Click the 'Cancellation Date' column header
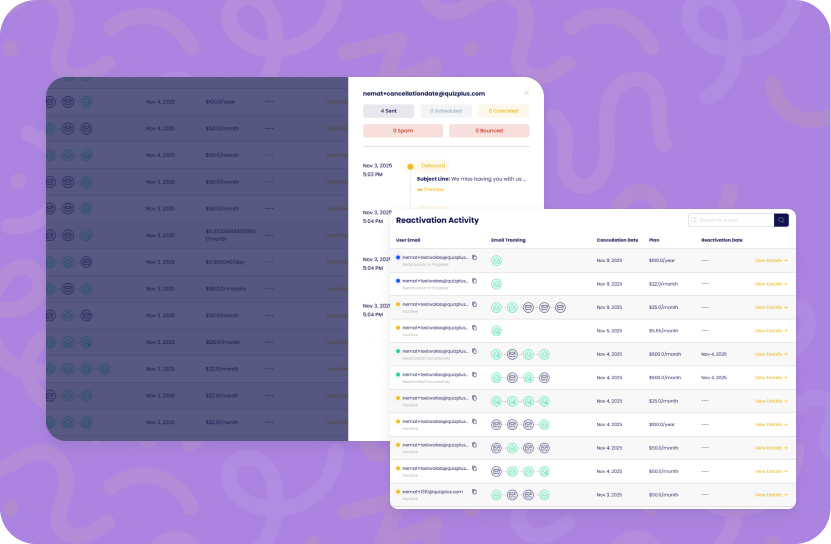Image resolution: width=831 pixels, height=544 pixels. click(617, 240)
